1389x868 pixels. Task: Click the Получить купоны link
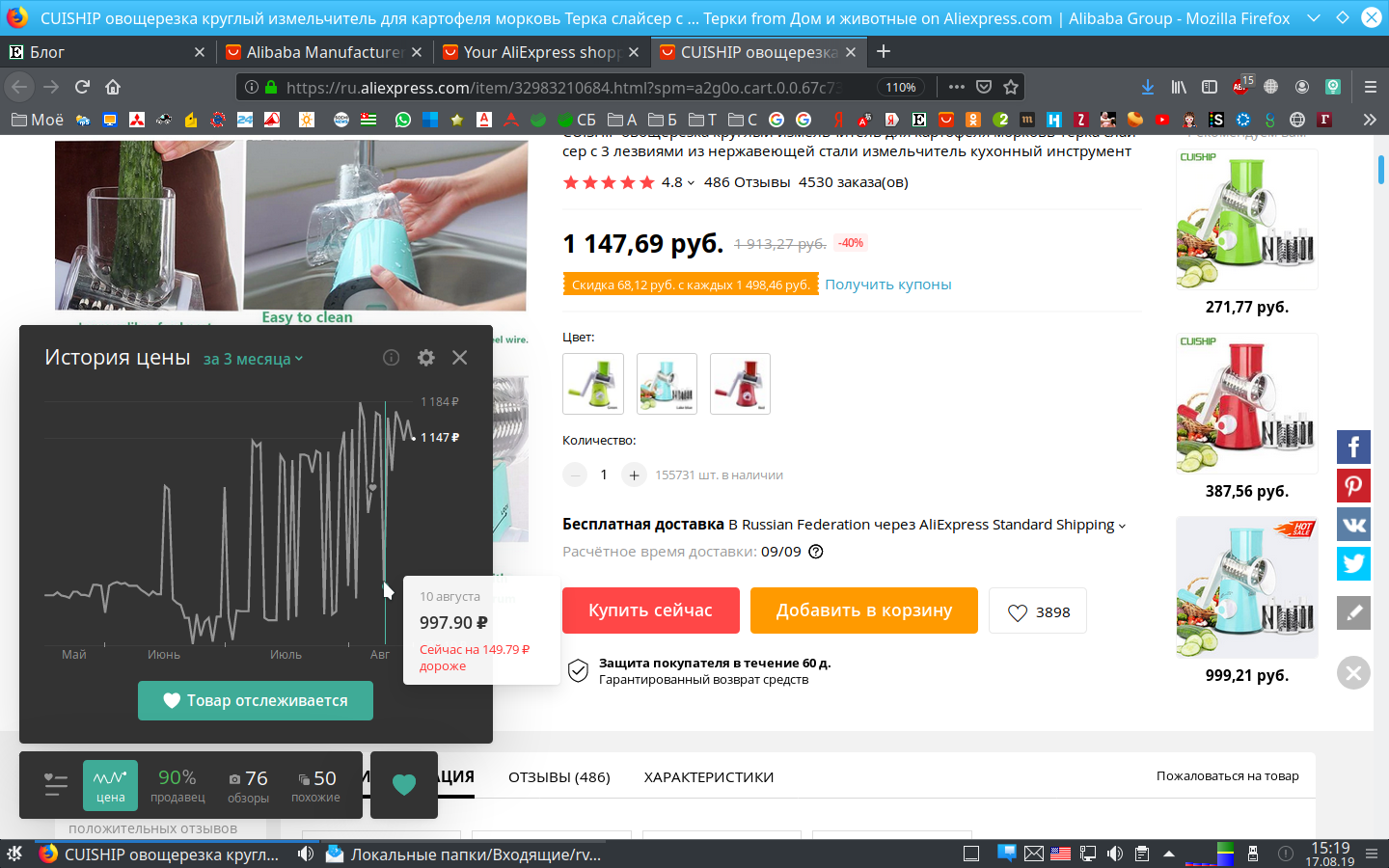[x=887, y=285]
